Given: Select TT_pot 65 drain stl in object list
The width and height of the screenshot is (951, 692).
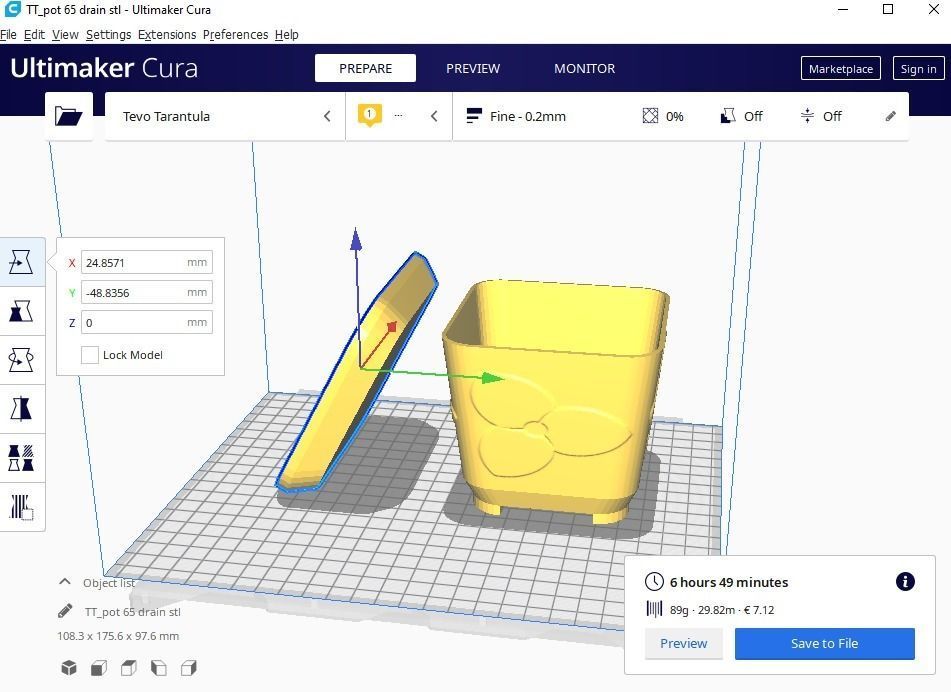Looking at the screenshot, I should point(132,611).
